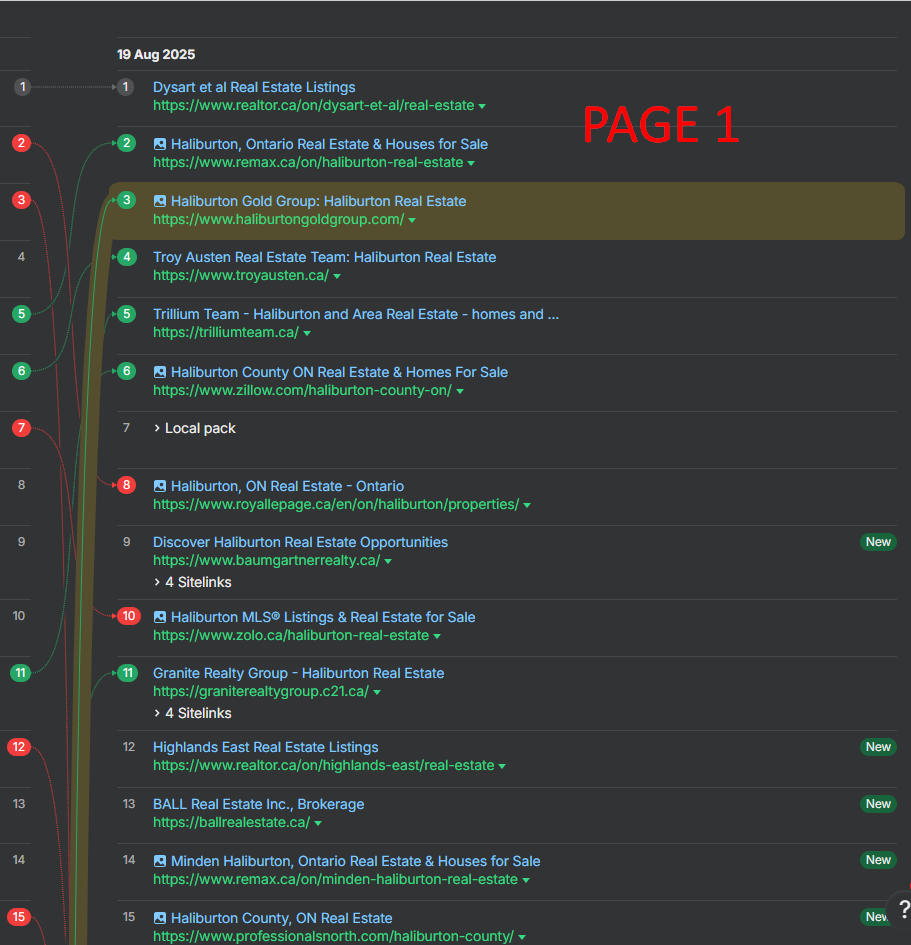Screen dimensions: 911x945
Task: Click New badge on Highlands East row
Action: (878, 747)
